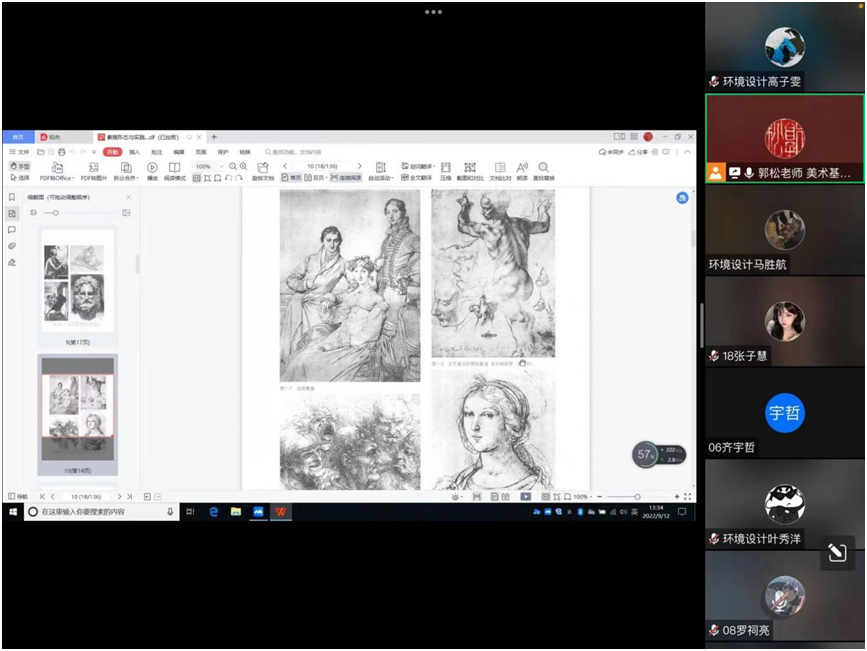
Task: Click the zoom out magnifier icon
Action: coord(233,166)
